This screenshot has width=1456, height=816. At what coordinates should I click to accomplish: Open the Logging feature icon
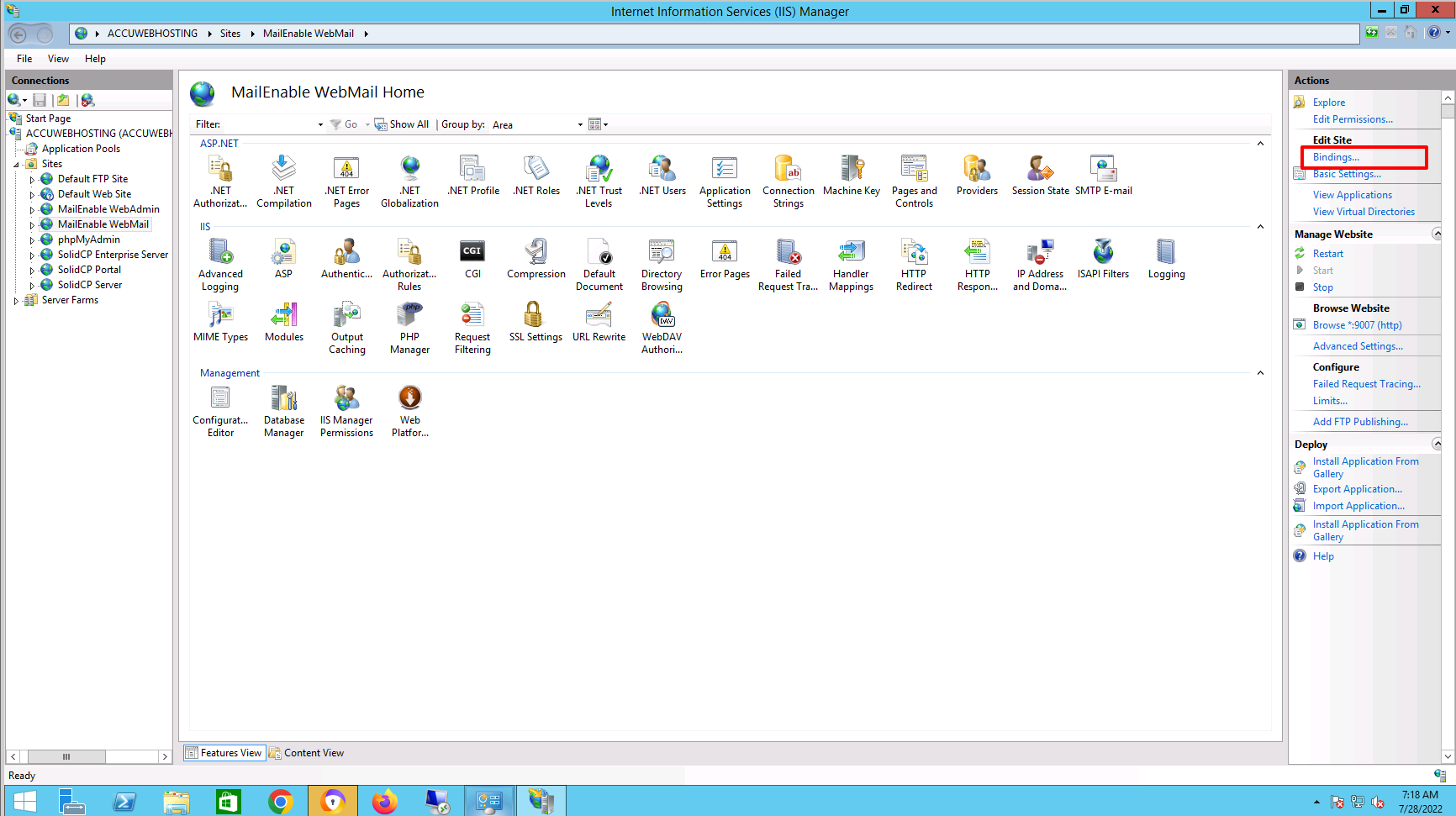1166,259
